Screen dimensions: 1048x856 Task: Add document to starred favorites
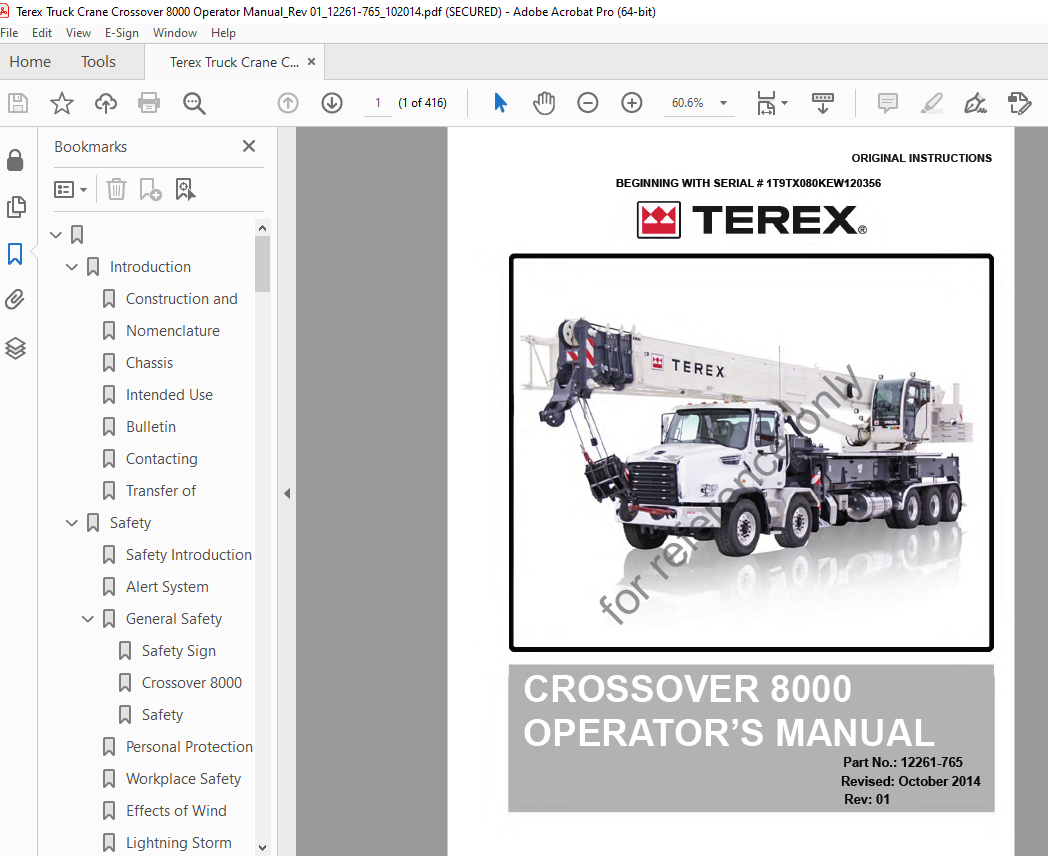(x=61, y=103)
